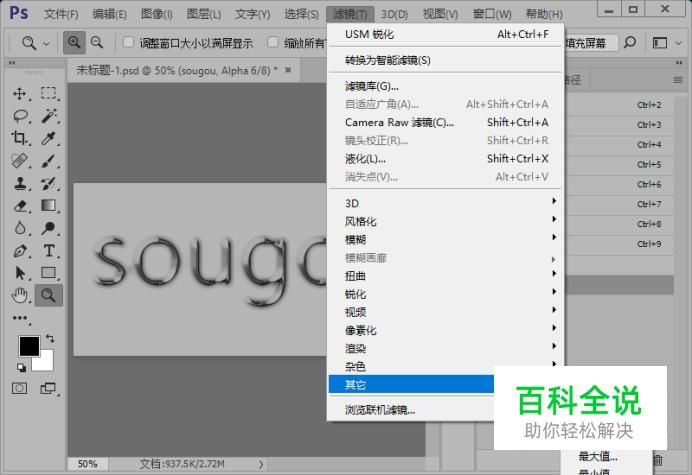Click Zoom Out mode in options bar
The height and width of the screenshot is (475, 692).
(x=97, y=43)
